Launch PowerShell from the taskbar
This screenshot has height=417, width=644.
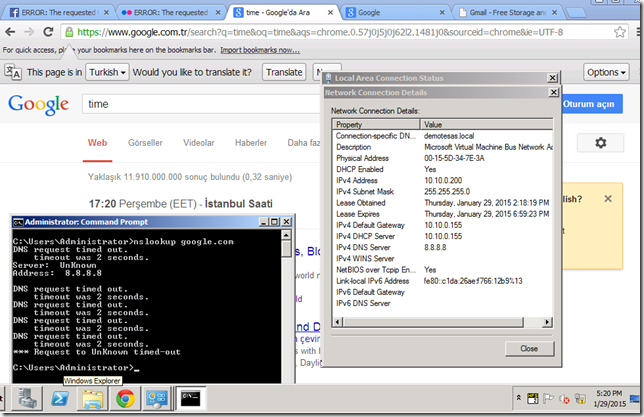(x=60, y=399)
